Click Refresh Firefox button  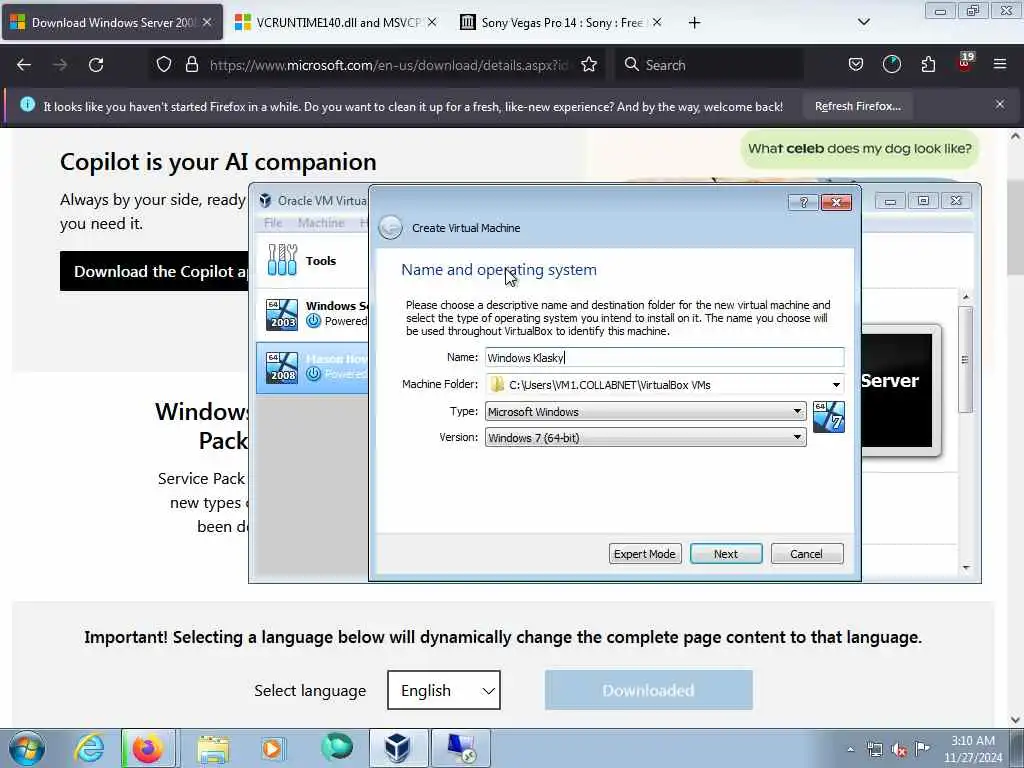click(x=857, y=106)
